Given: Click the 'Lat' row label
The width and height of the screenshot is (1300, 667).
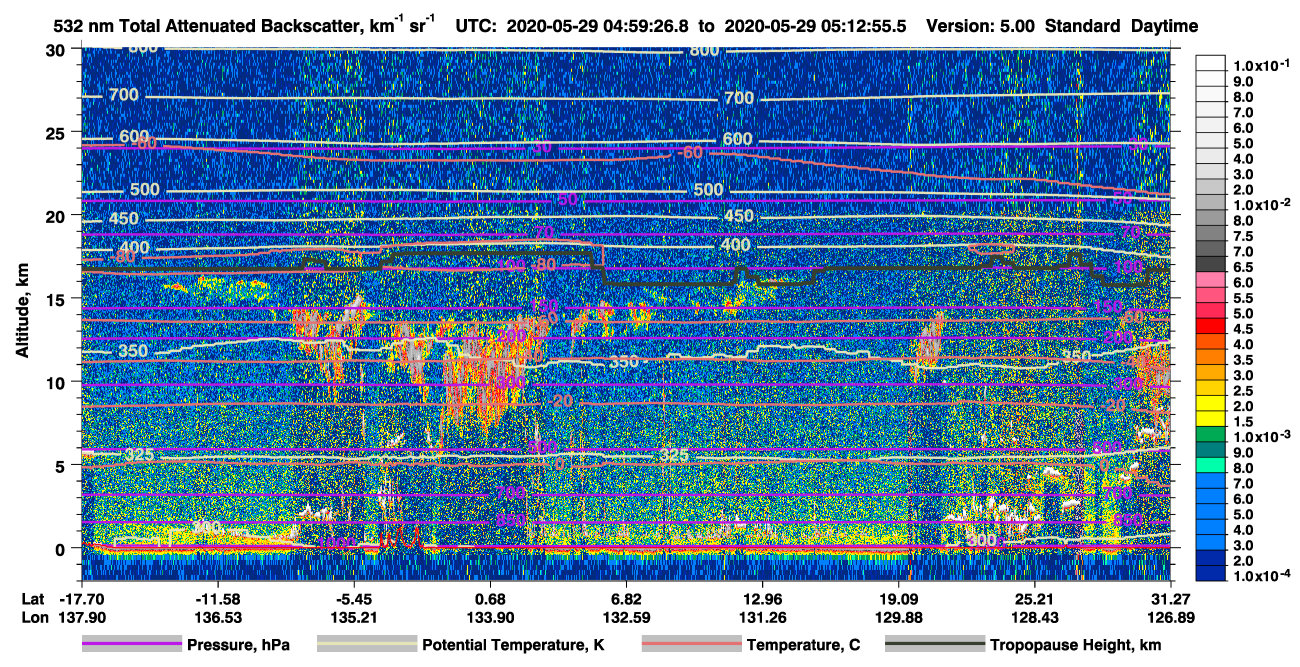Looking at the screenshot, I should 32,600.
